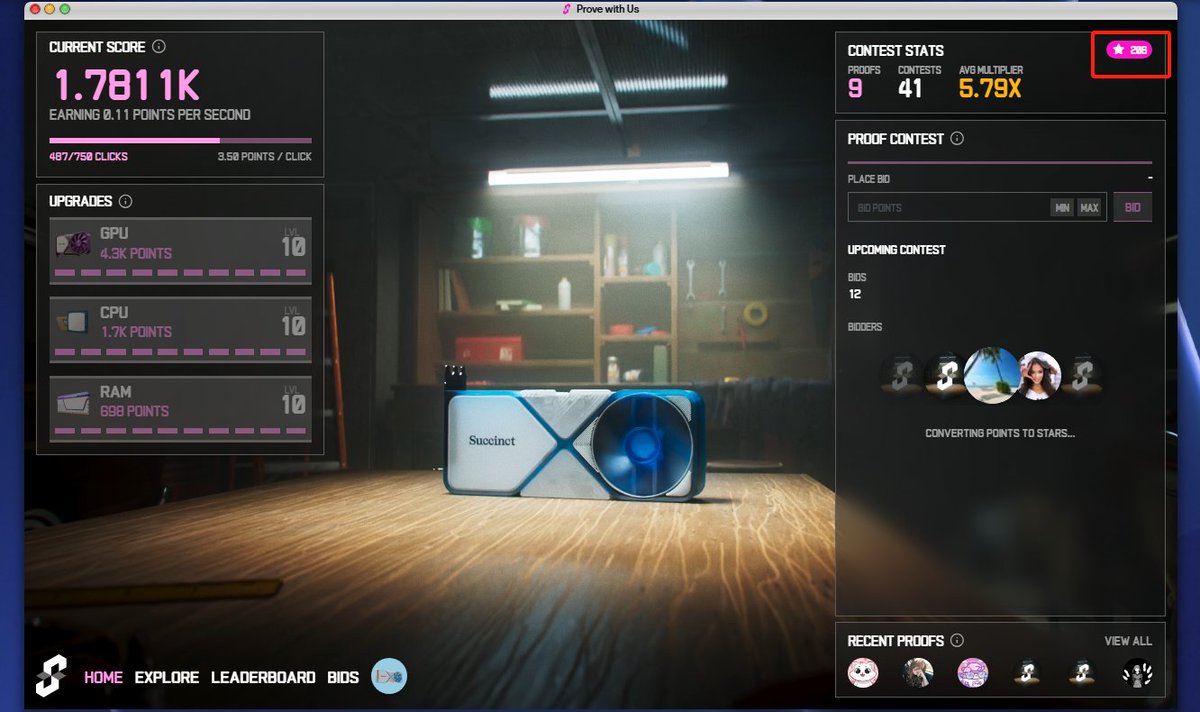
Task: Open the Current Score info icon
Action: [x=159, y=46]
